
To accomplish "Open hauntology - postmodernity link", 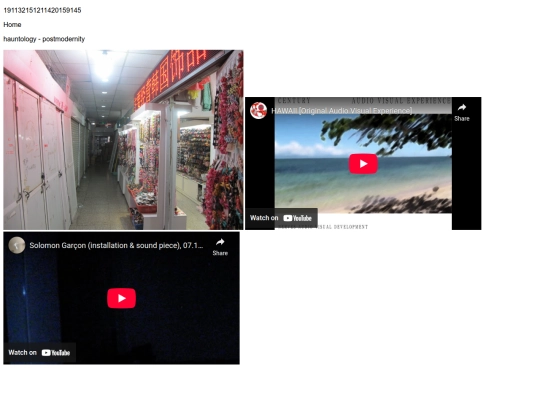I will coord(44,39).
